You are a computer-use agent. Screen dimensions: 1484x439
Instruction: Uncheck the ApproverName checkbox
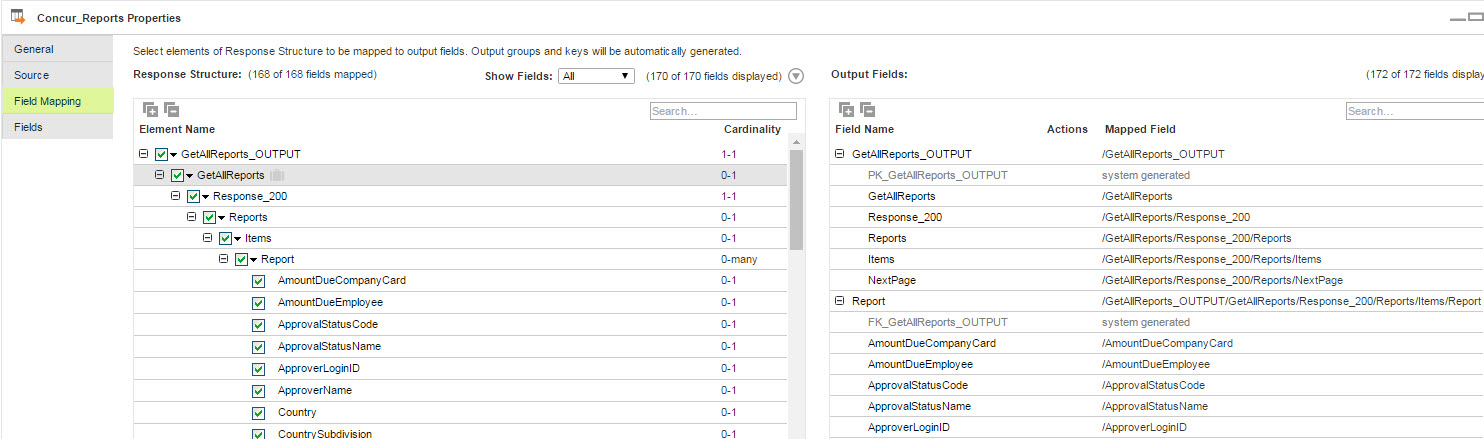click(x=258, y=391)
